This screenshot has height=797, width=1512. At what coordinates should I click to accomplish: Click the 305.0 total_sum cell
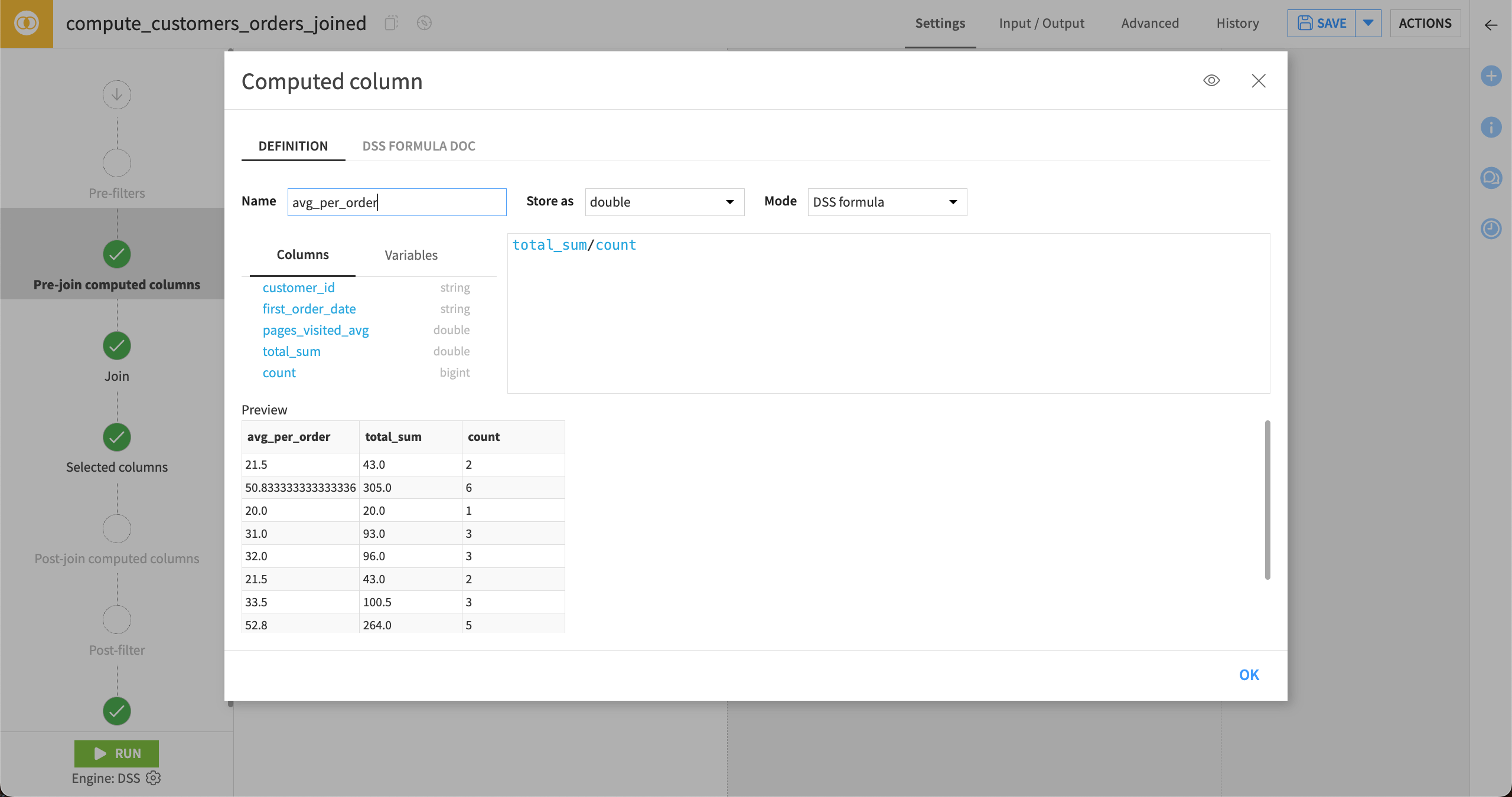pyautogui.click(x=410, y=488)
